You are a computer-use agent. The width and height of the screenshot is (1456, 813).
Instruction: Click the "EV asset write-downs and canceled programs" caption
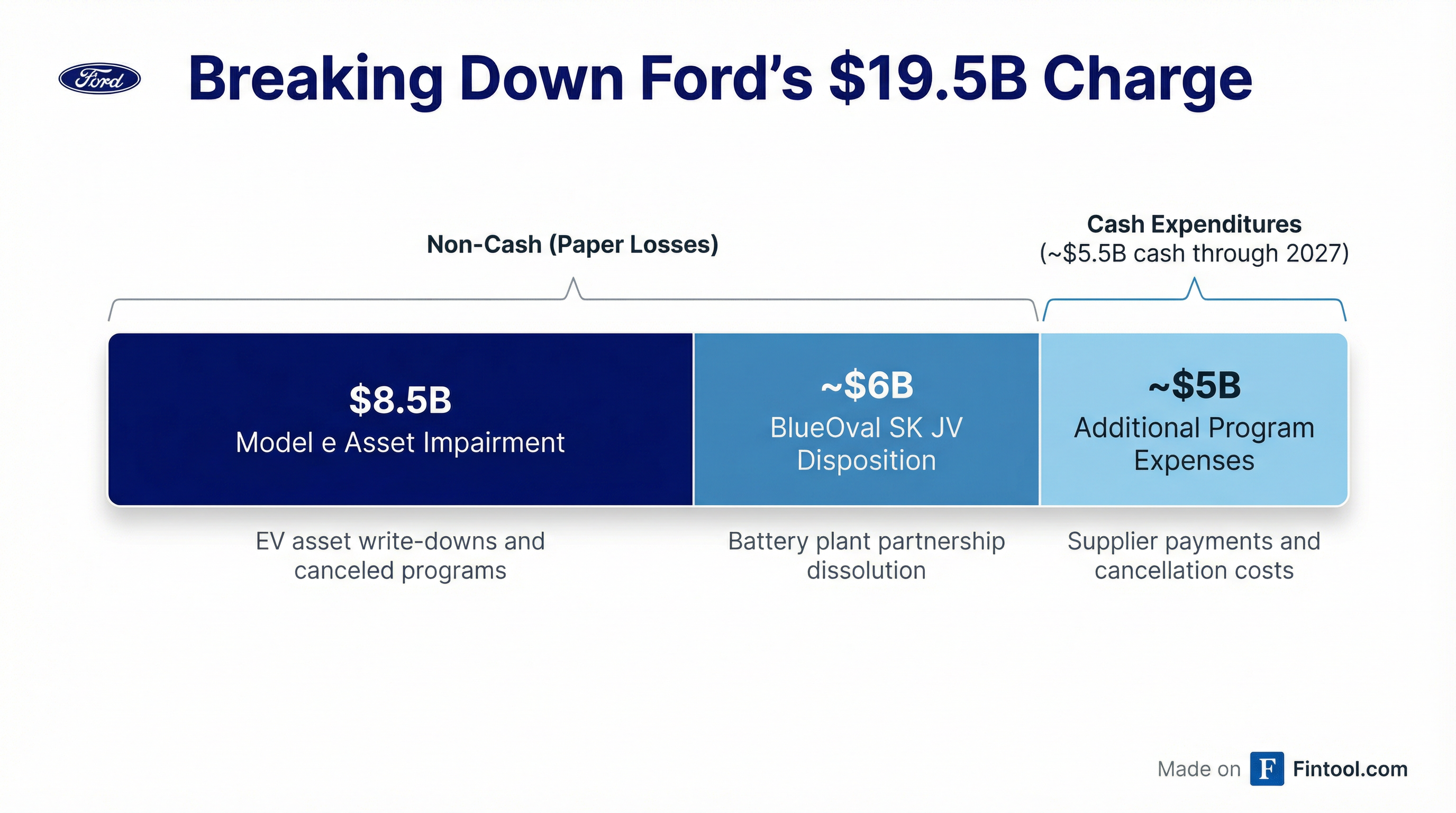[x=400, y=556]
